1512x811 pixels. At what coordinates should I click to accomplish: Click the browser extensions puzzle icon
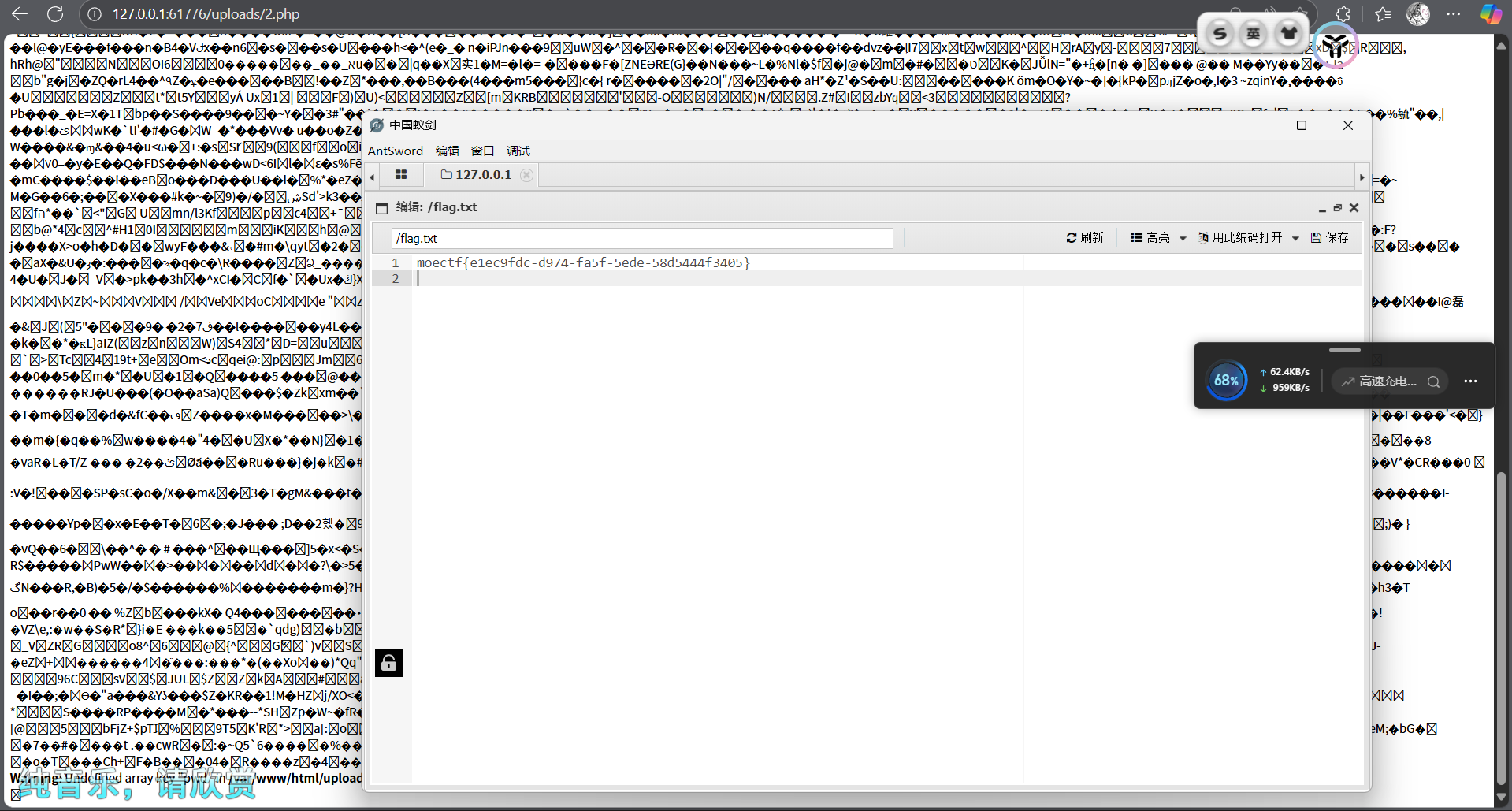1342,13
